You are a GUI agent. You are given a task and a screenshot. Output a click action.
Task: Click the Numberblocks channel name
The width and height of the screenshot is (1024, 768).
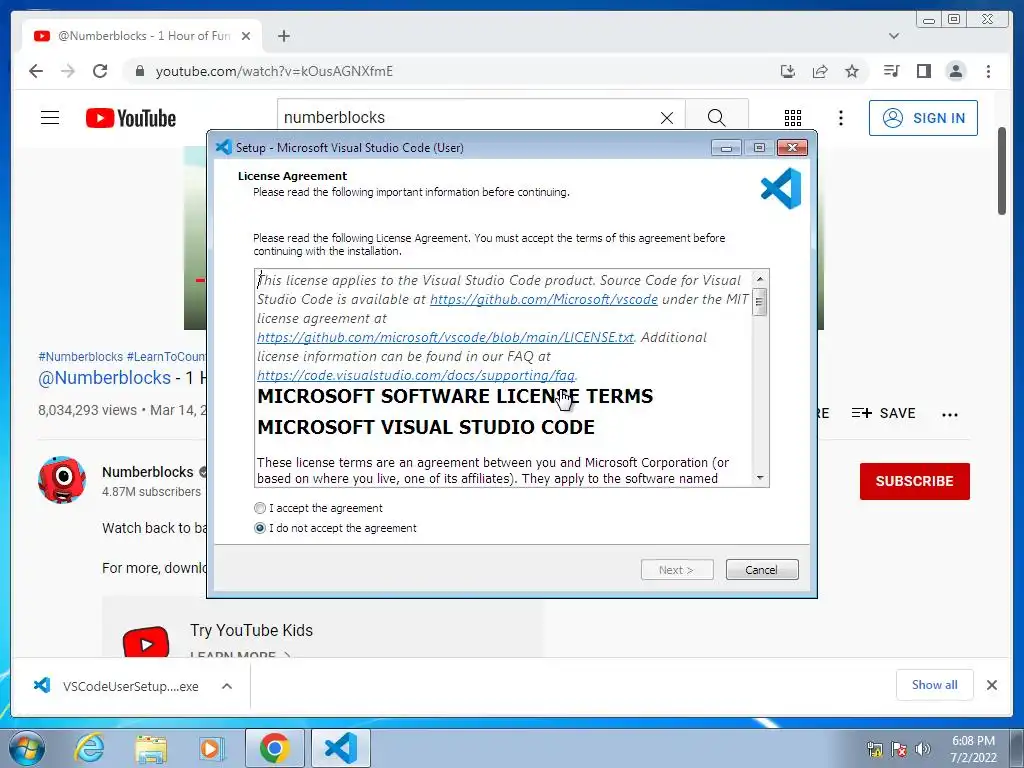(148, 472)
